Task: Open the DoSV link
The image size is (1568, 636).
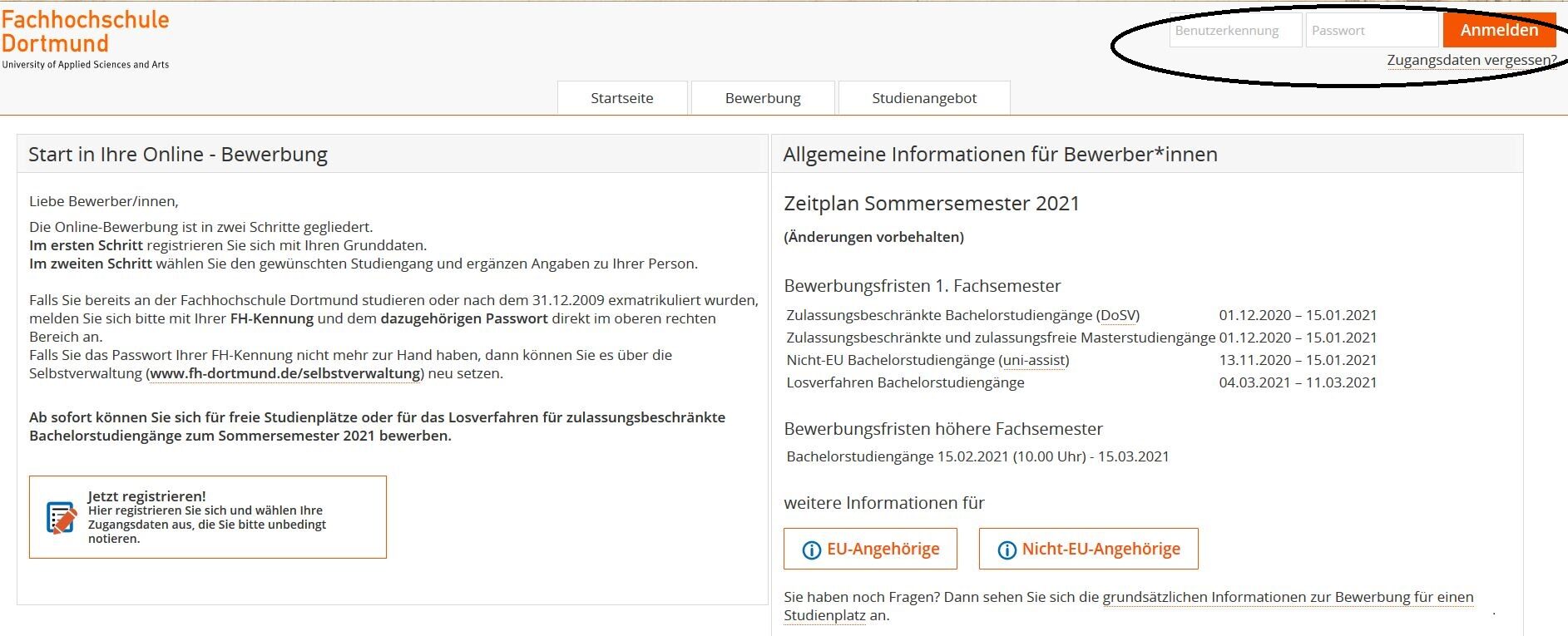Action: [x=1118, y=315]
